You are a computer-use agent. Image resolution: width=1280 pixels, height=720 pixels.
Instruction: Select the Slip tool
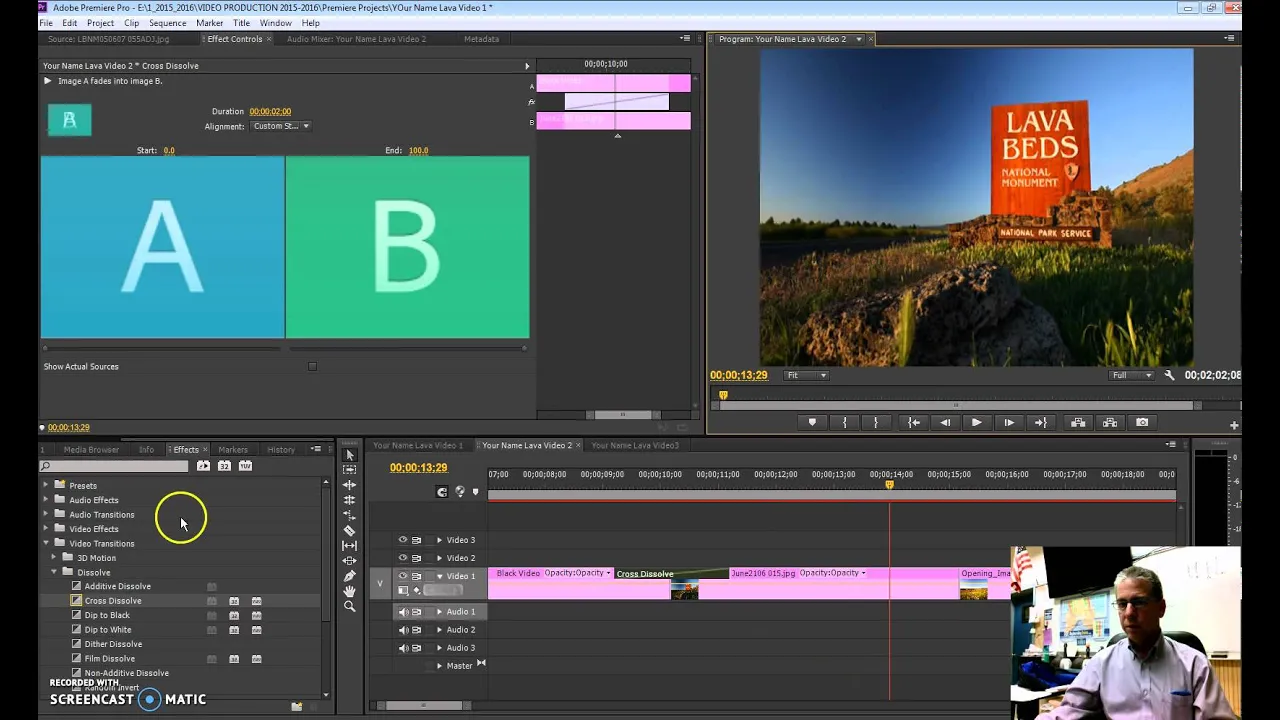pos(349,546)
